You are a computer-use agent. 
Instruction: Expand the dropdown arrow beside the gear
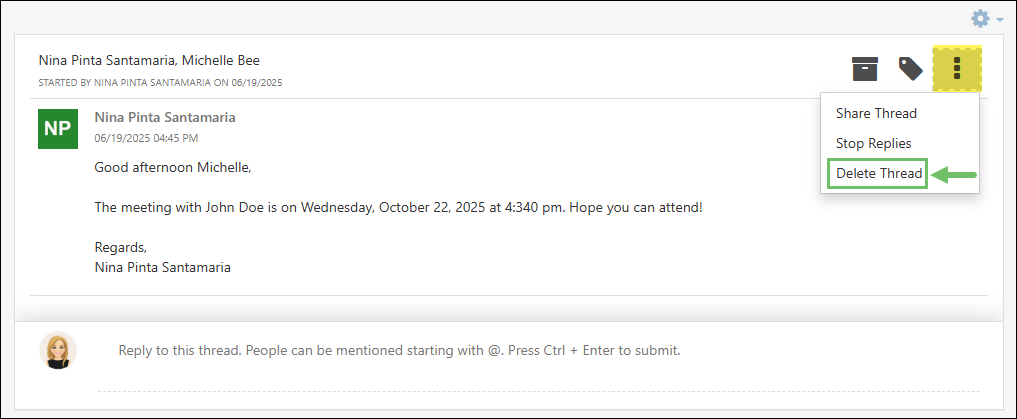point(999,20)
